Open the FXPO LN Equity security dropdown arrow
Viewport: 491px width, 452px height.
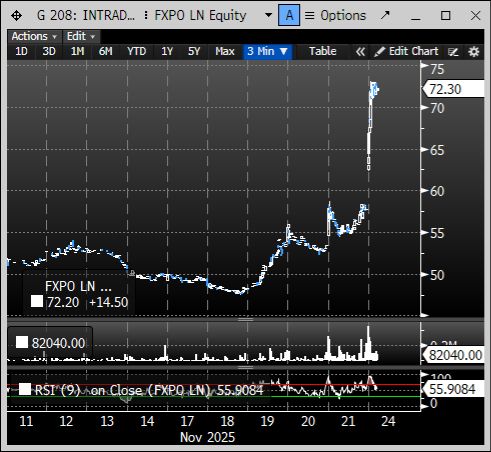point(268,15)
